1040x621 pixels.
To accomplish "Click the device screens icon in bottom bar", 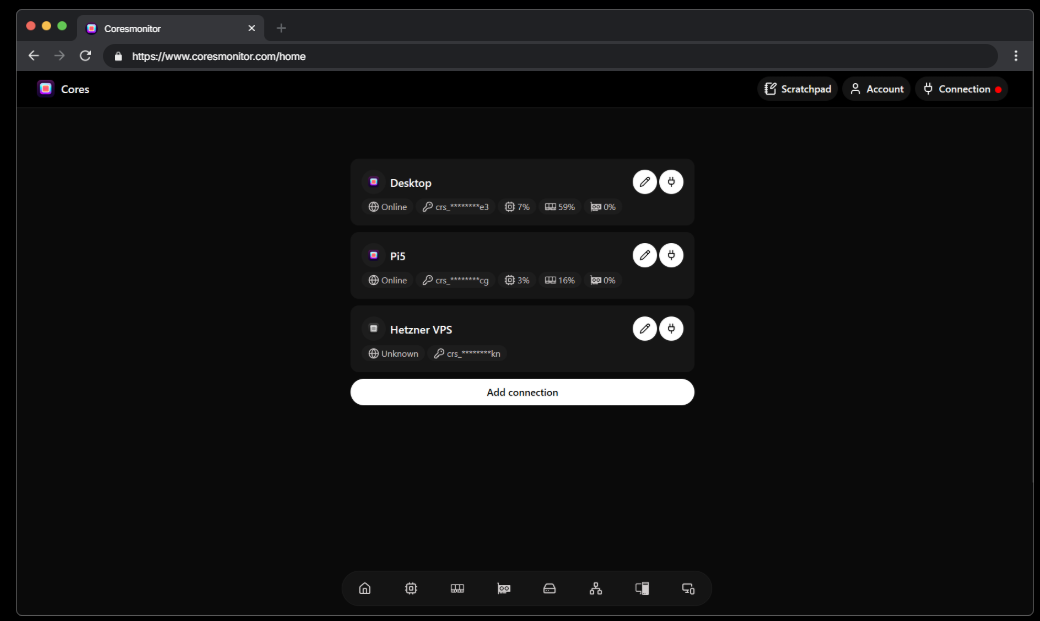I will point(641,588).
